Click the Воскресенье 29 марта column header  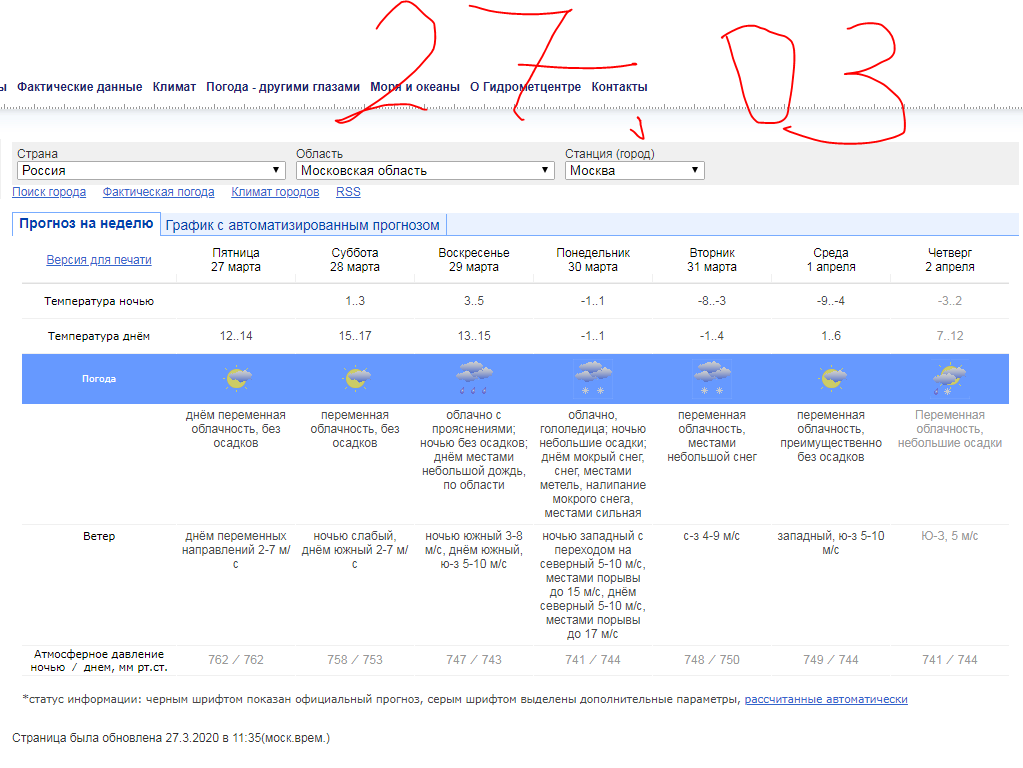click(x=474, y=260)
